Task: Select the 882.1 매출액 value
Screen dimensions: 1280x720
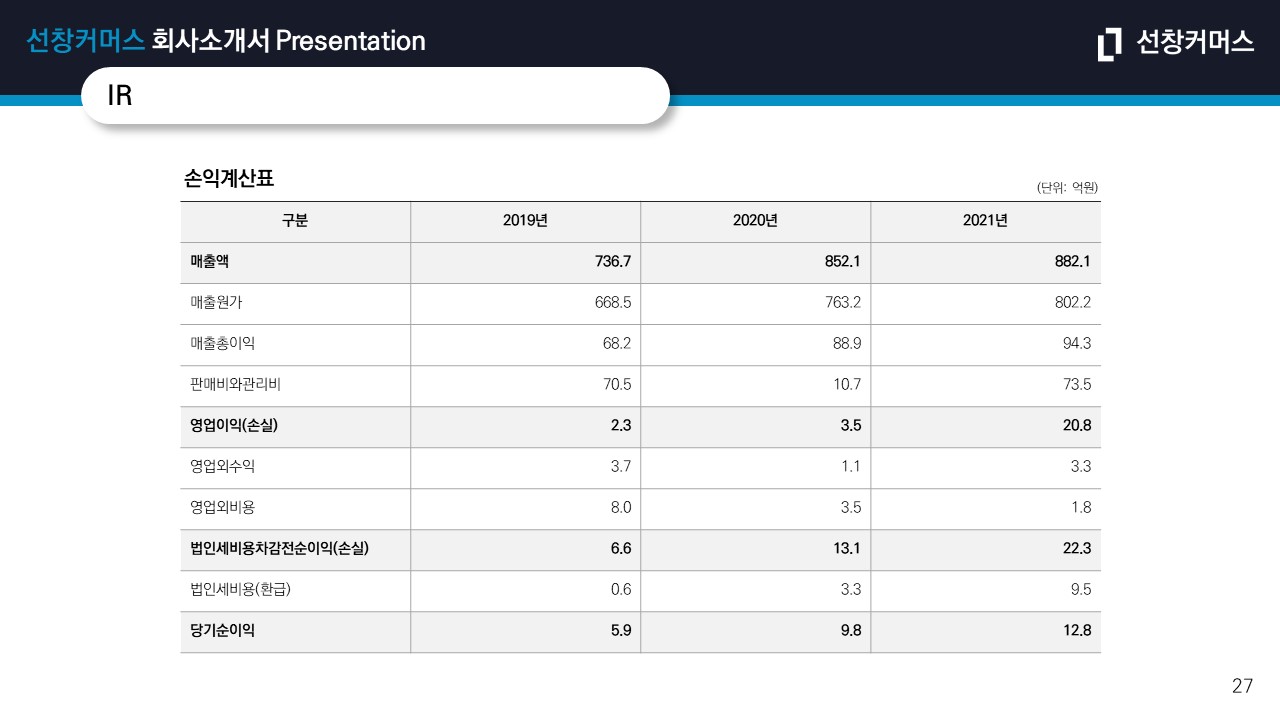Action: tap(1073, 262)
